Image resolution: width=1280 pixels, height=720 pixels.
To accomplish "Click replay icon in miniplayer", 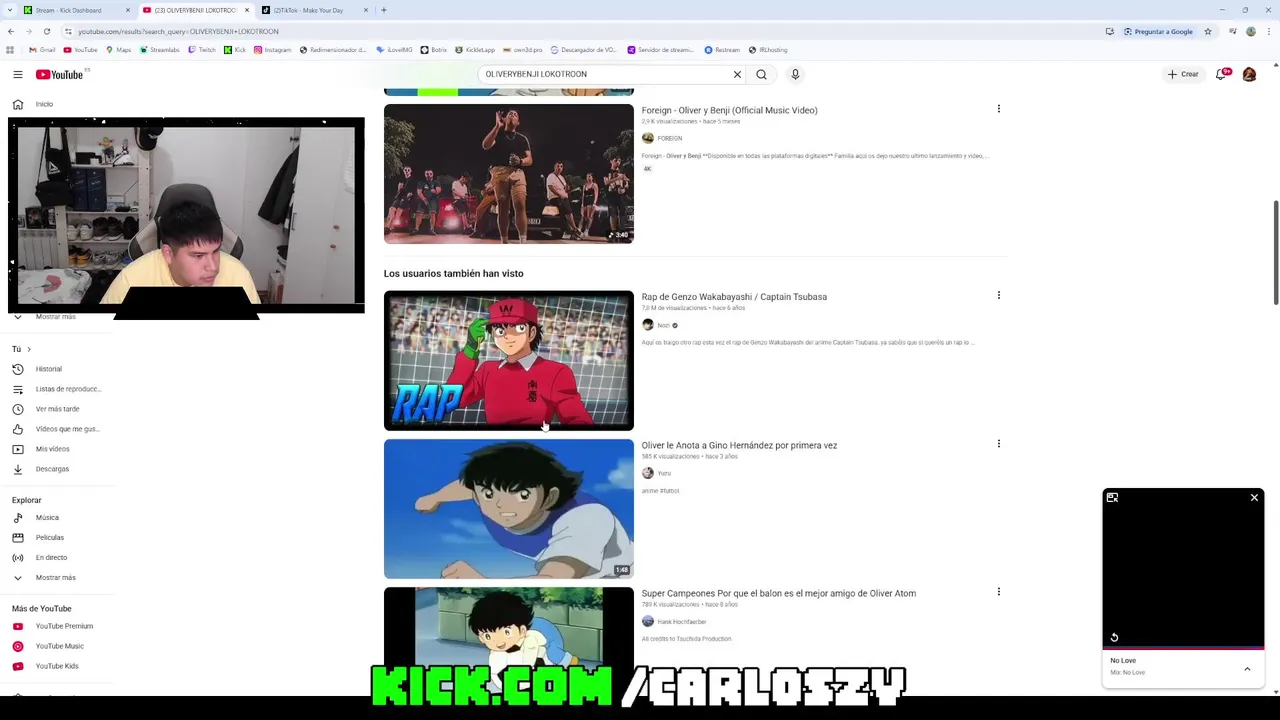I will pos(1114,637).
